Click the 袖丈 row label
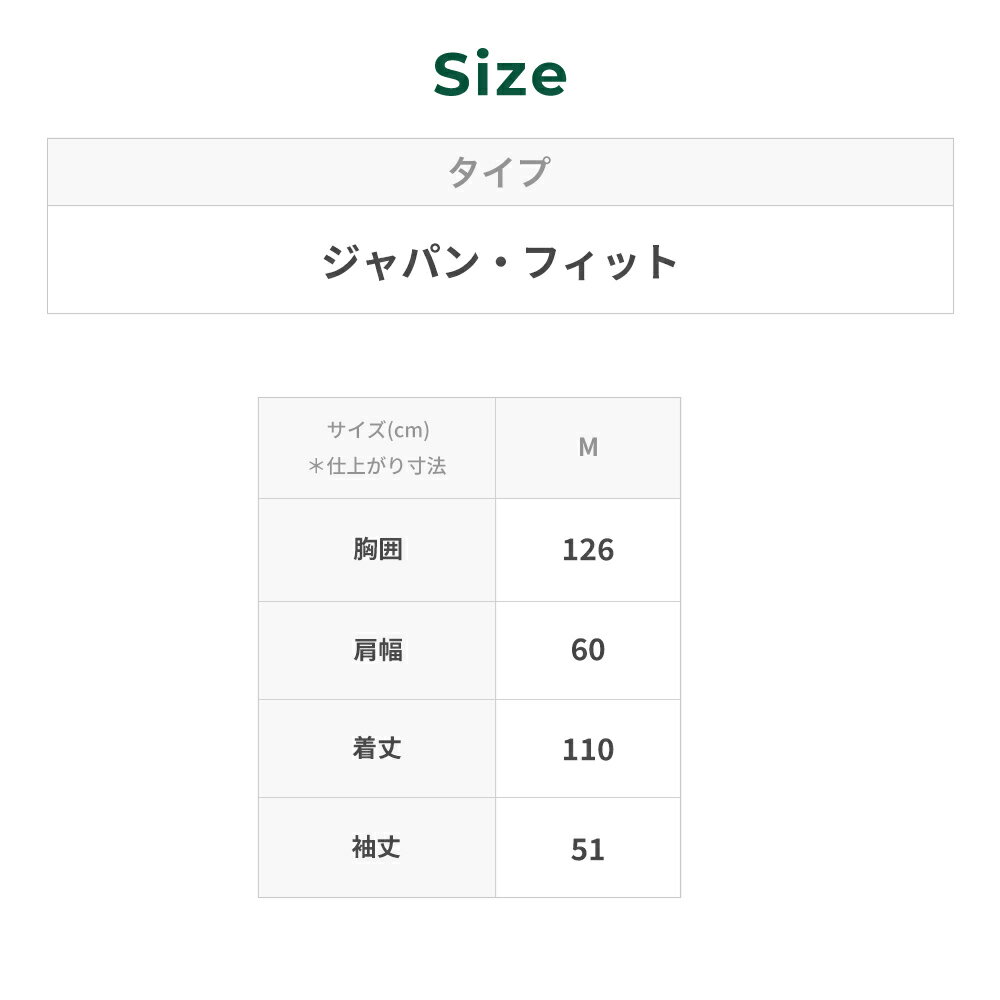The image size is (1000, 1000). [x=377, y=848]
